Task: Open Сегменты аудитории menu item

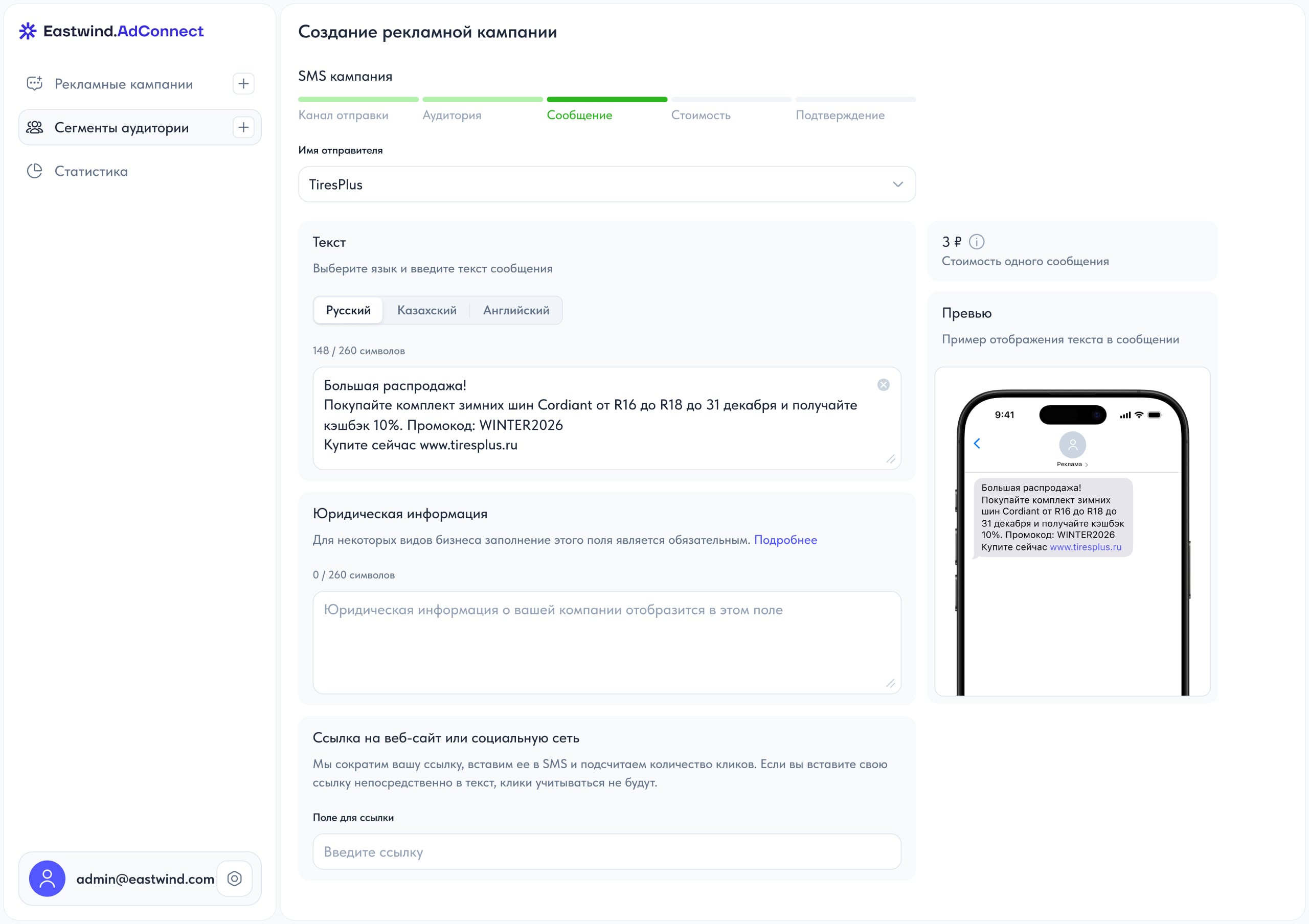Action: 121,128
